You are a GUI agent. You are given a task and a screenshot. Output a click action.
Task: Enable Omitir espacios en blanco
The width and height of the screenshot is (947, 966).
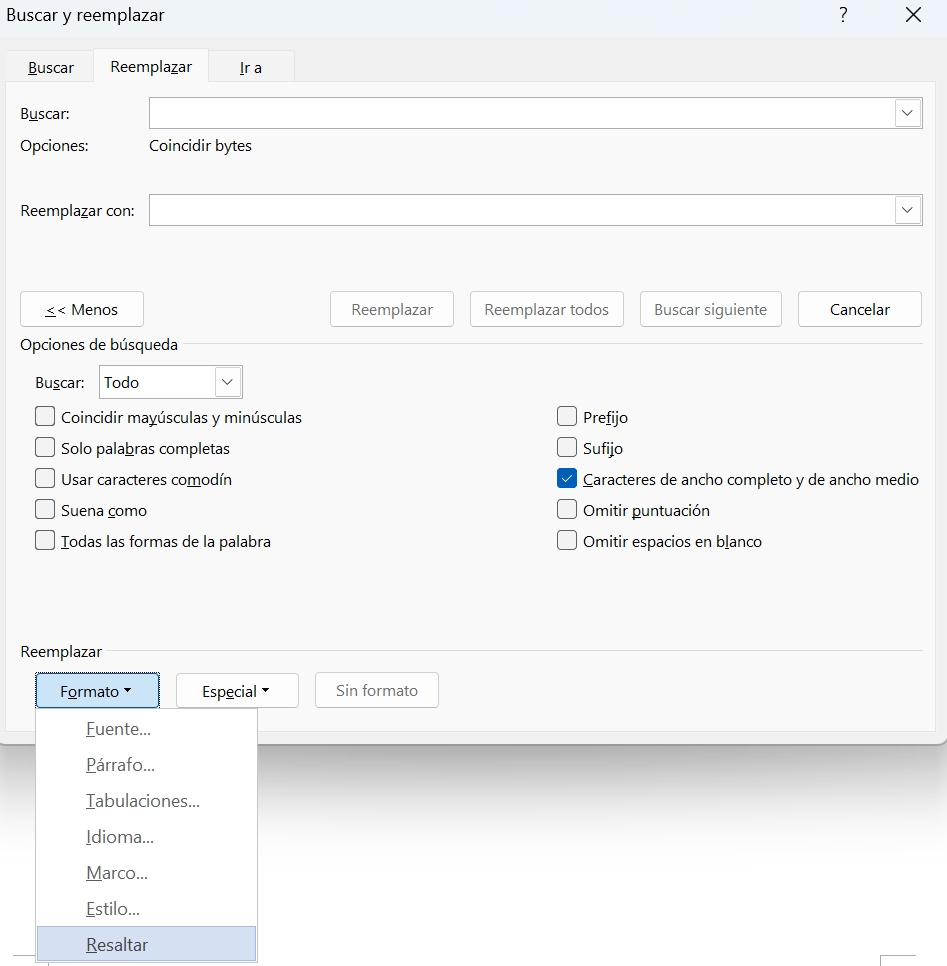click(567, 540)
